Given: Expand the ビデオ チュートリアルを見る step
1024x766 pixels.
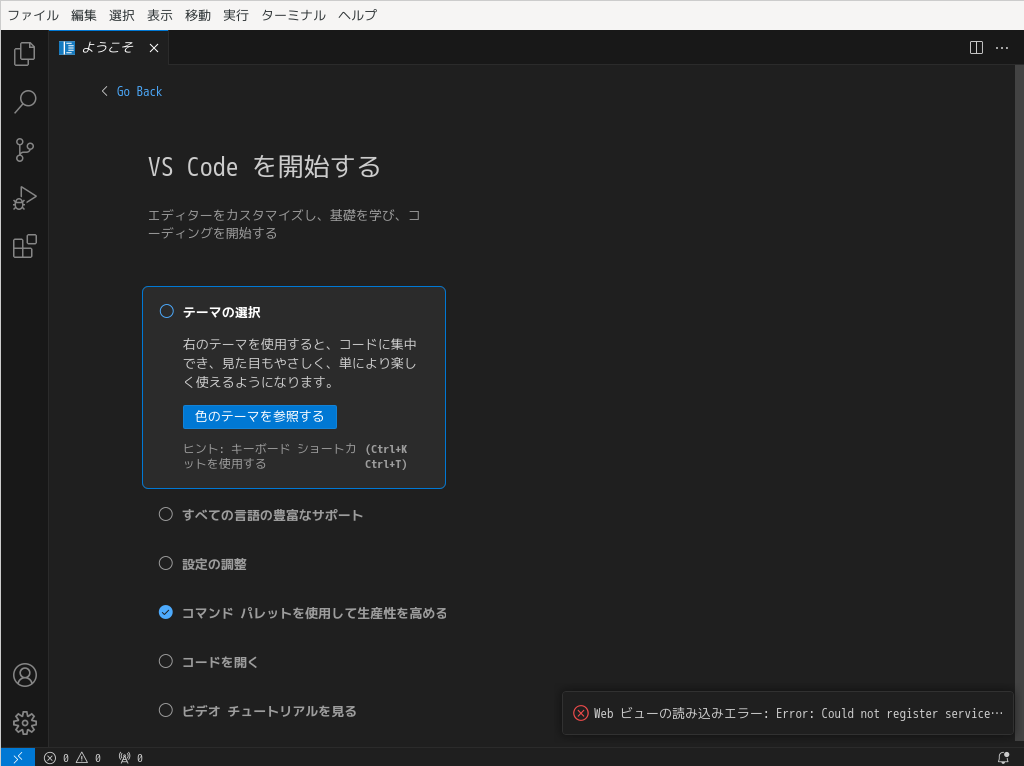Looking at the screenshot, I should [269, 711].
